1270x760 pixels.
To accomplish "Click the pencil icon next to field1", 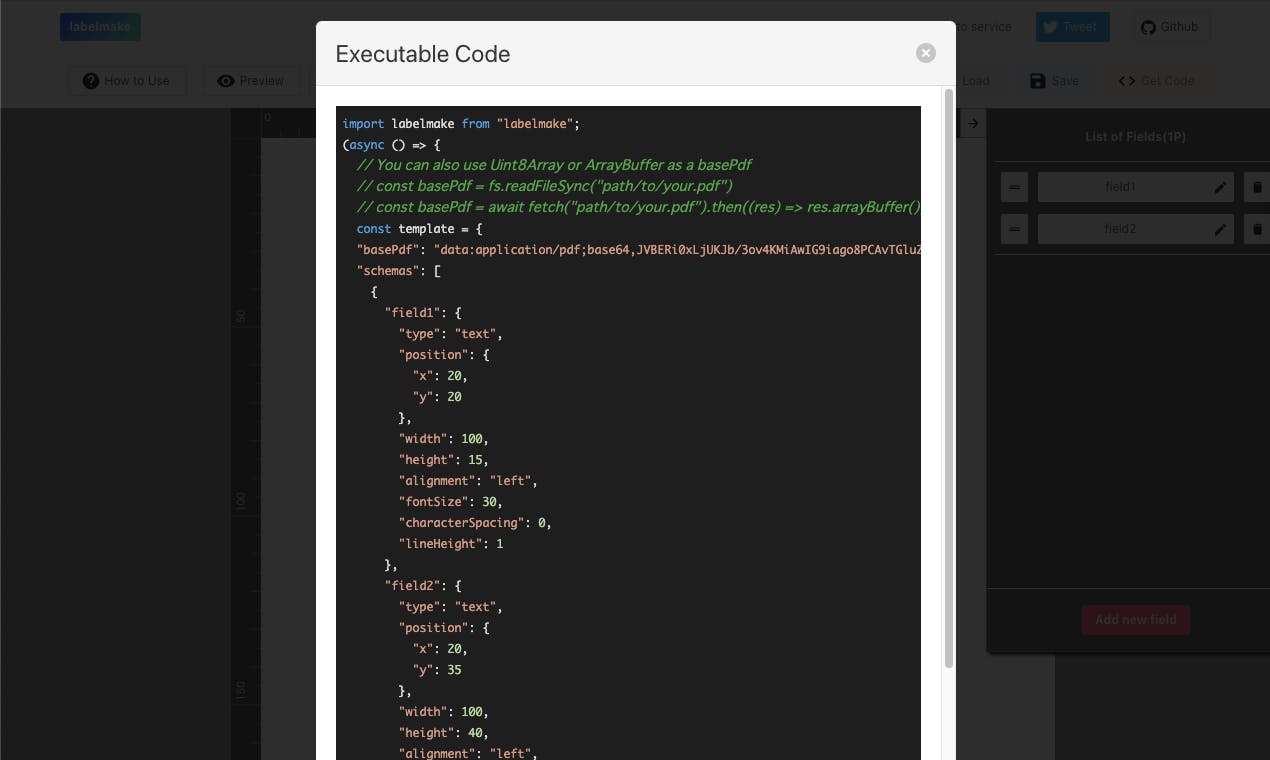I will click(1220, 187).
